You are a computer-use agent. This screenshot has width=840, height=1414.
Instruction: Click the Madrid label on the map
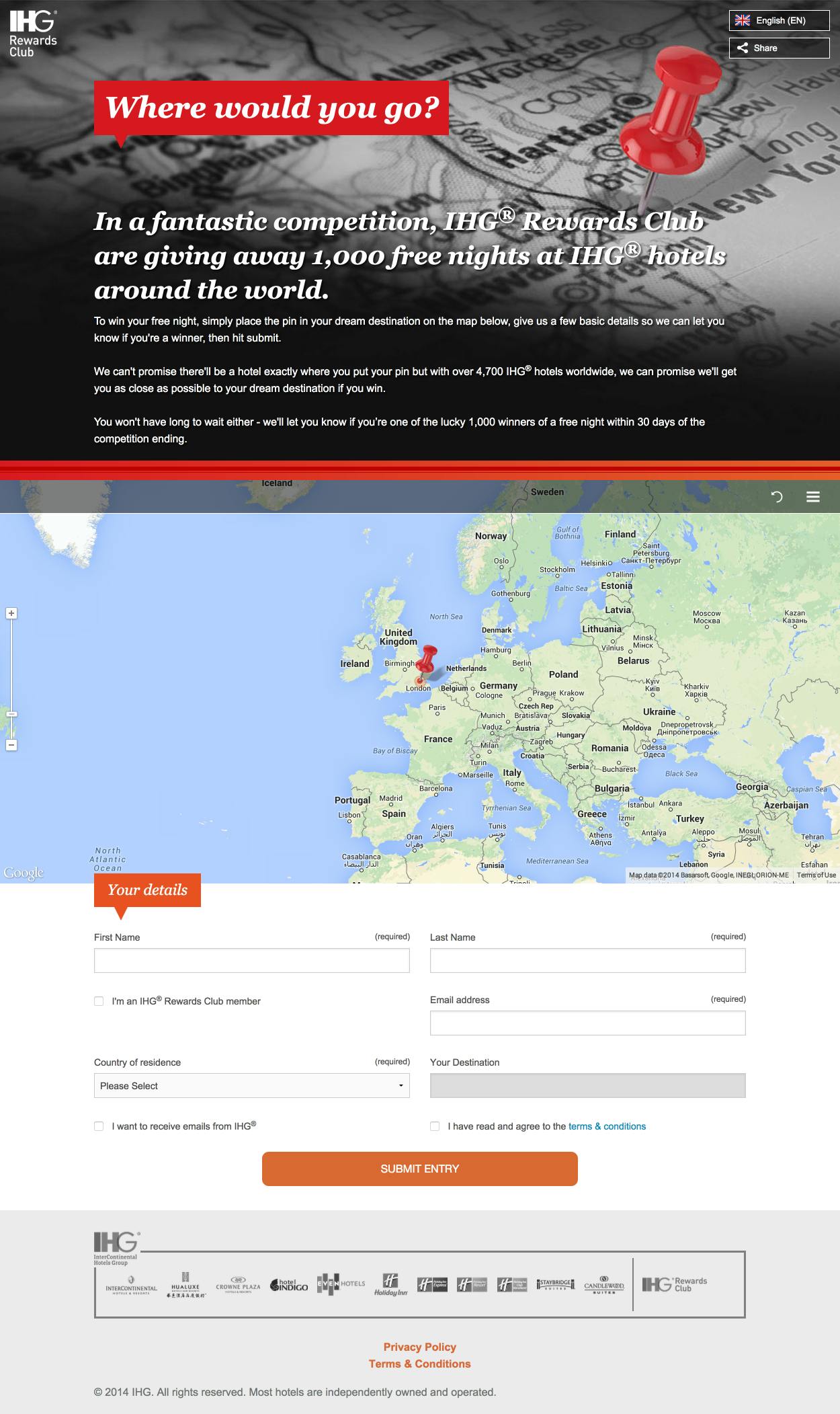(391, 798)
